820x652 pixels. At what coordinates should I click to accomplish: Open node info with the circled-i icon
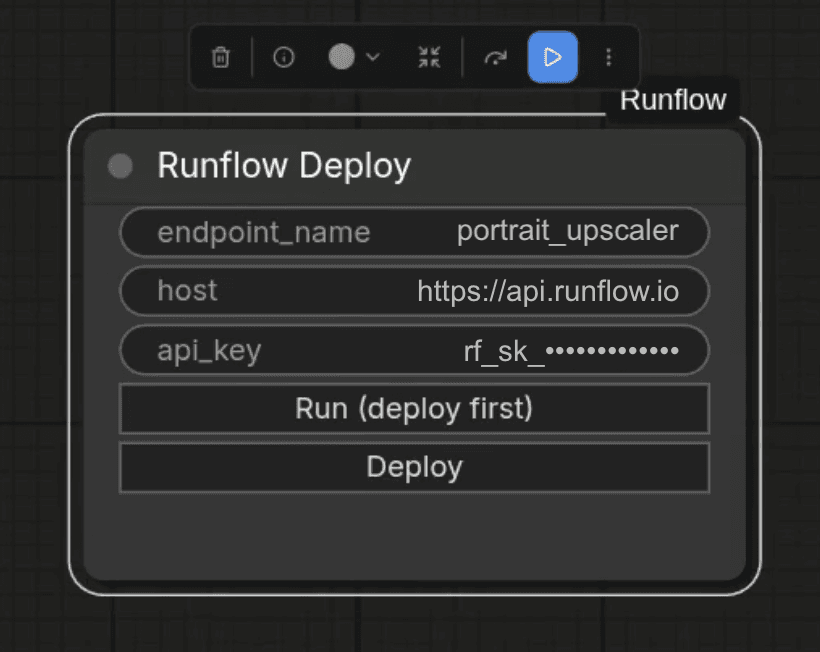284,57
